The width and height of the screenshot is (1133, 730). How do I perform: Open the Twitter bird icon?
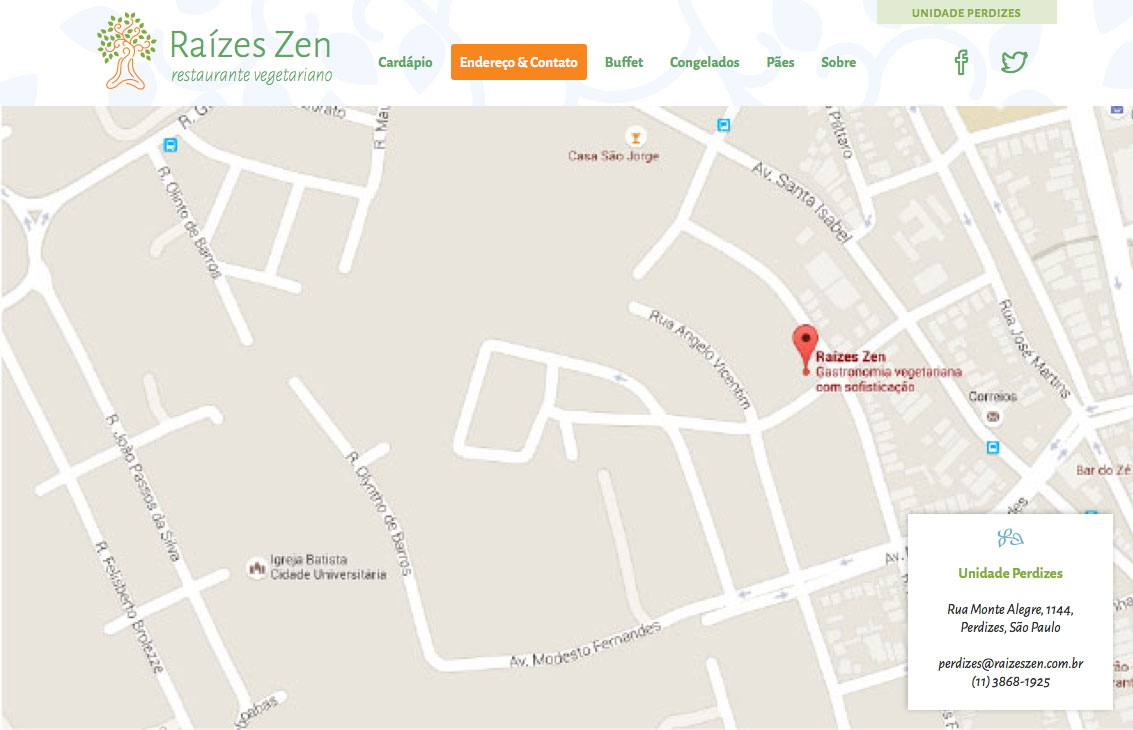[1014, 62]
